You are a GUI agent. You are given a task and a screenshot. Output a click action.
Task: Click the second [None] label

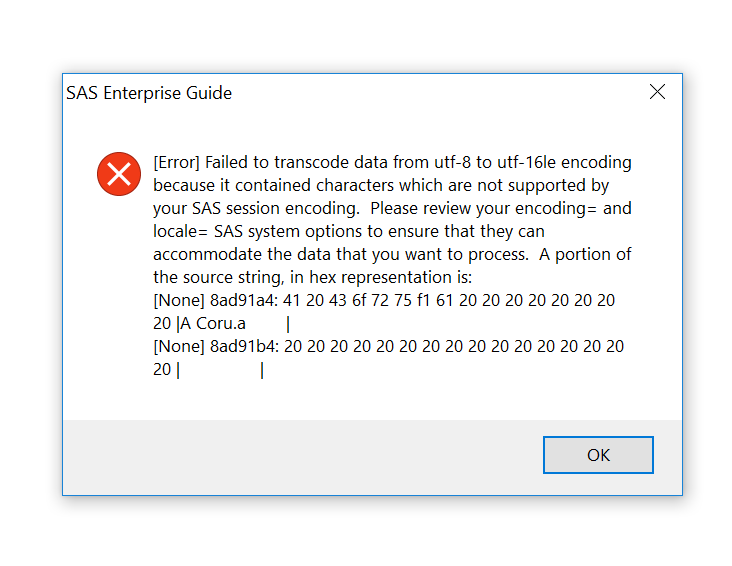click(x=179, y=347)
